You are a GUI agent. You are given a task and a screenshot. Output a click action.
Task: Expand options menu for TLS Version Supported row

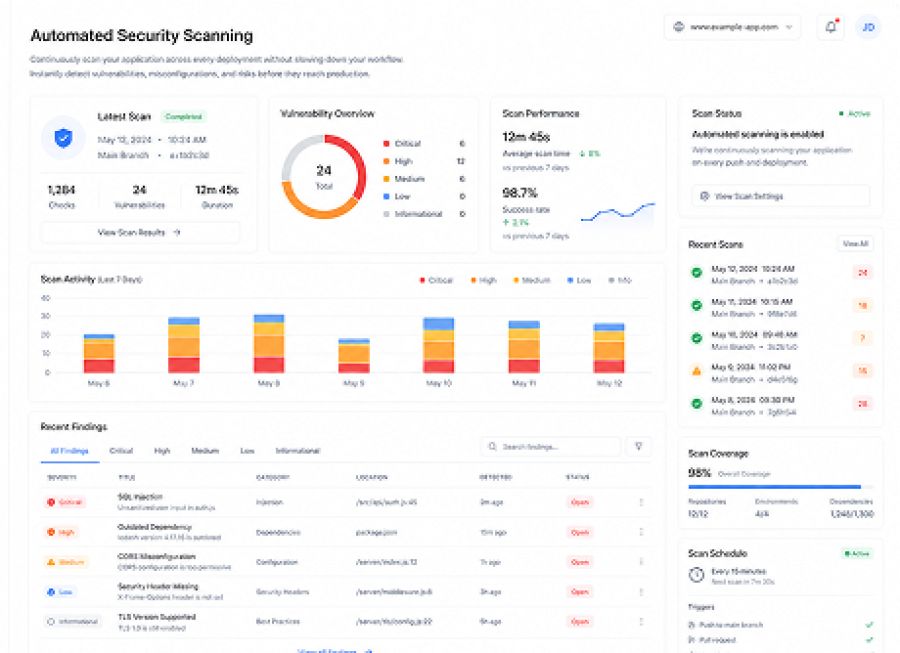641,621
